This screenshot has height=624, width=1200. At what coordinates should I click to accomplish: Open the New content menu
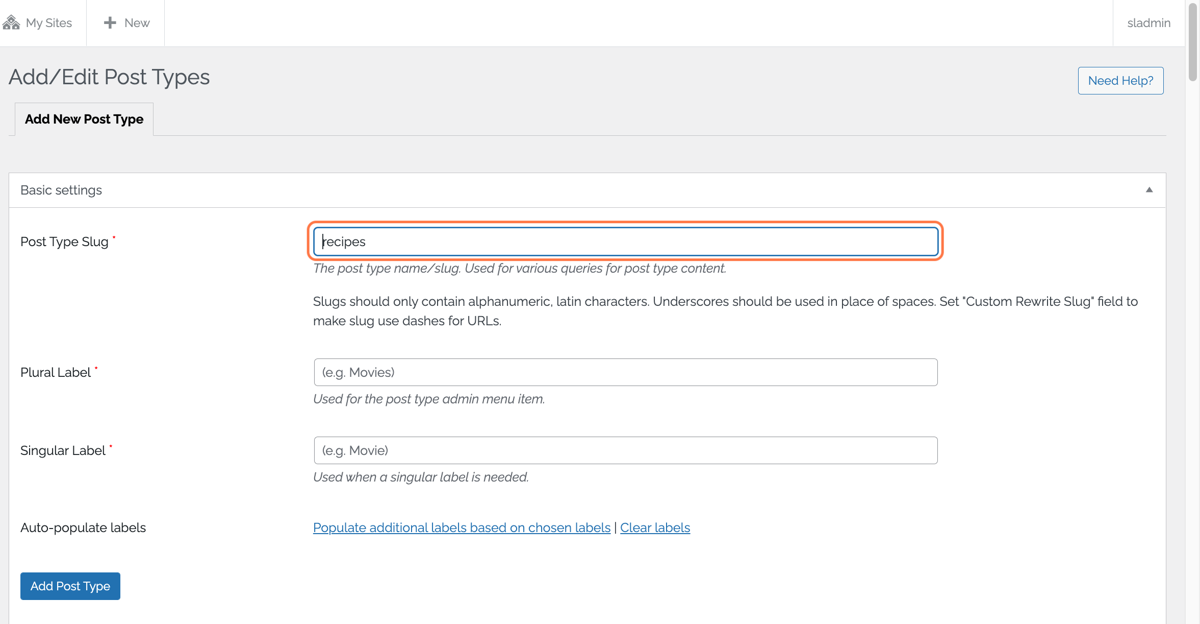click(126, 22)
